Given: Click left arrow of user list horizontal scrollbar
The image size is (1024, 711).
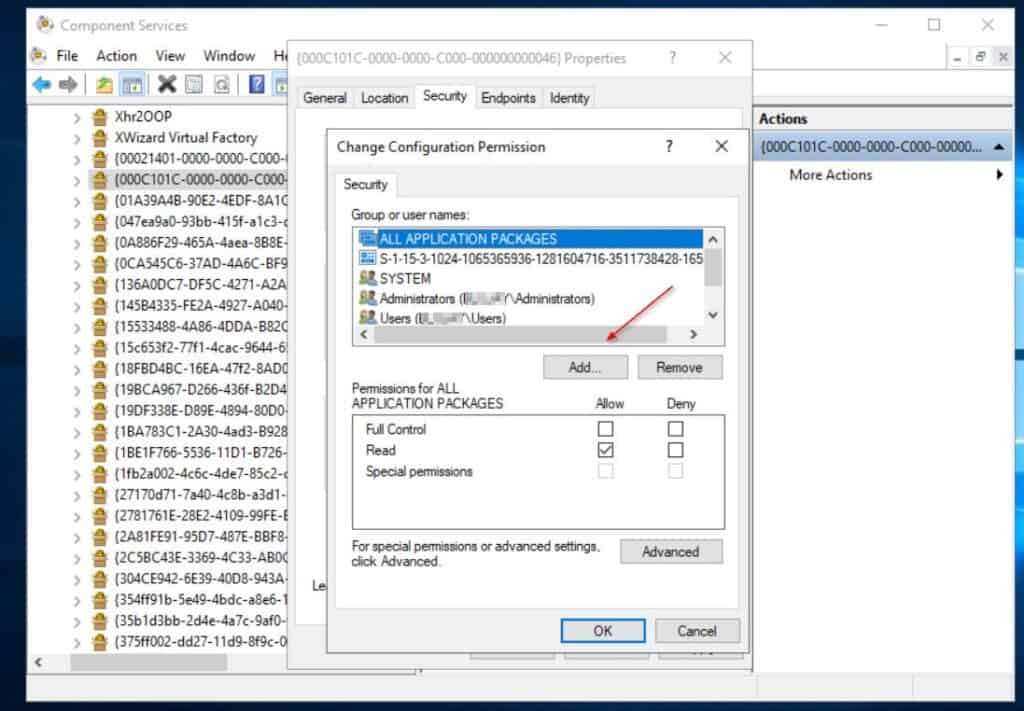Looking at the screenshot, I should coord(364,334).
